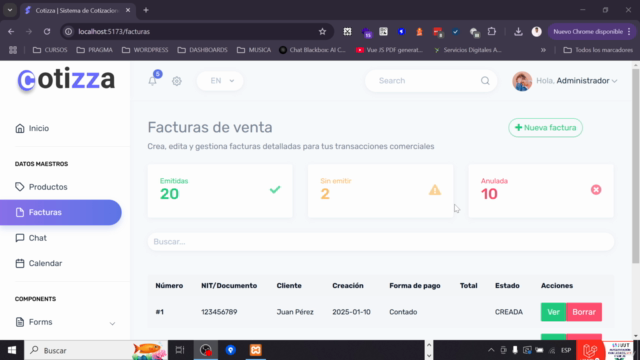Open Windows Start menu

click(x=12, y=350)
